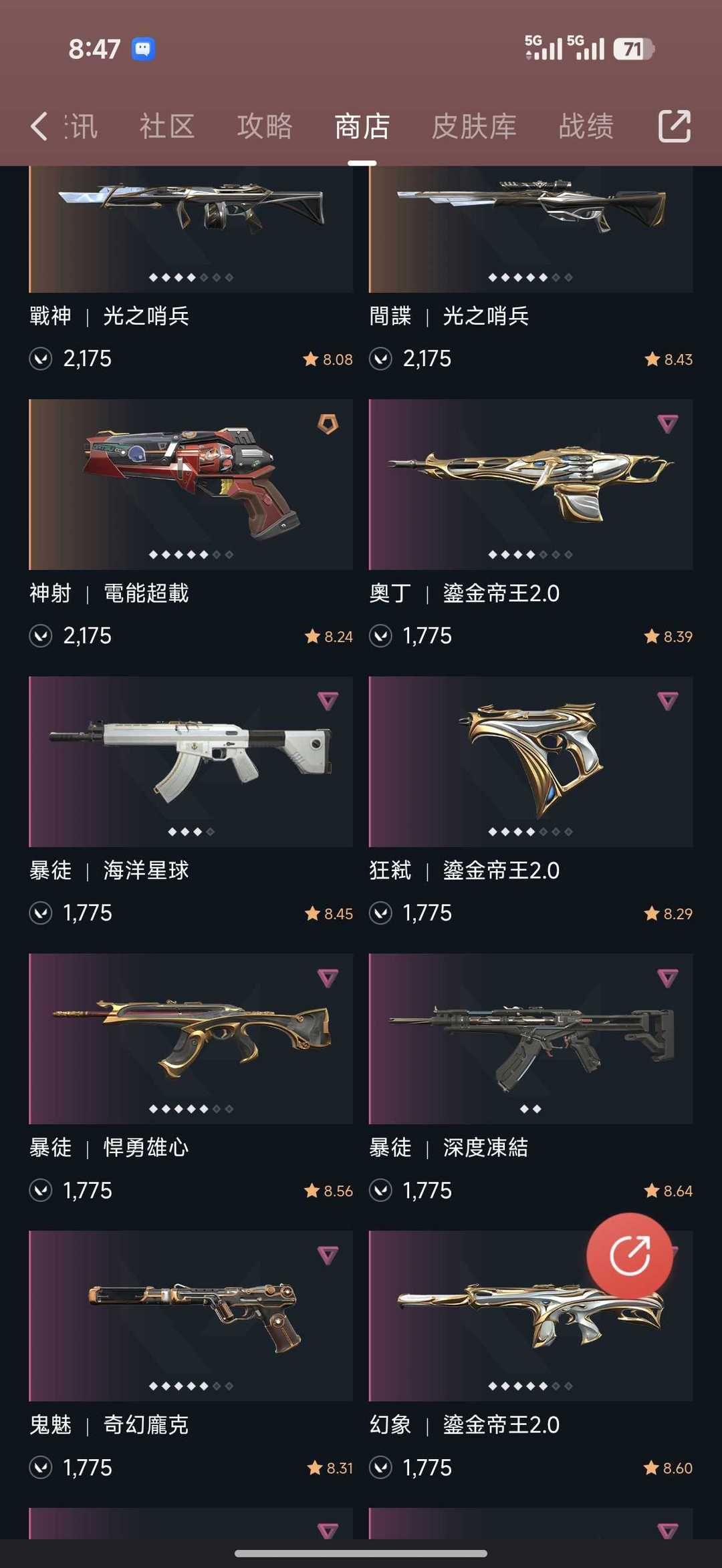Screen dimensions: 722x1568
Task: Tap level dots under 暴徒 悍勇雄心 image
Action: tap(191, 1109)
